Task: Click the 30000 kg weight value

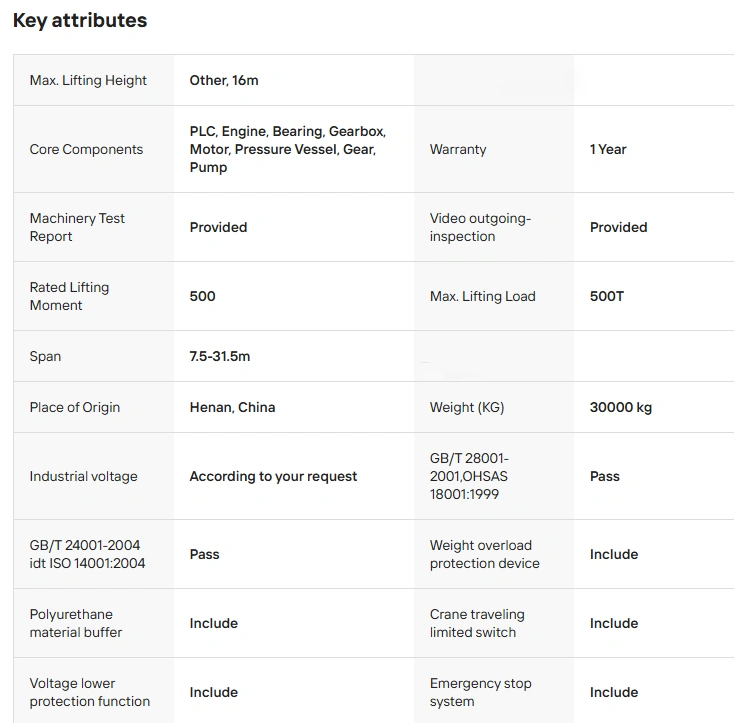Action: pos(621,407)
